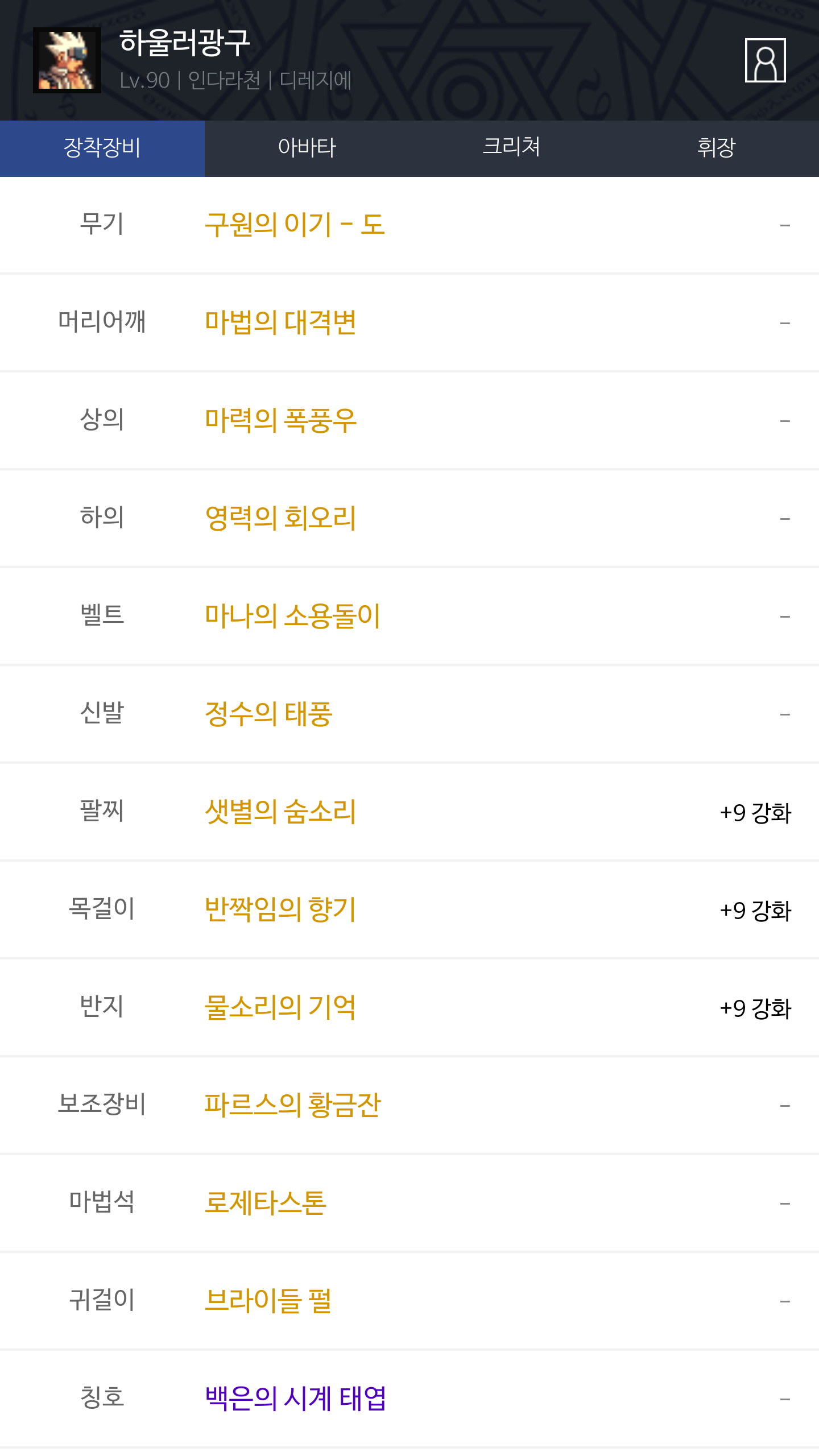
Task: Open top armor 마력의 폭풍우
Action: point(280,420)
